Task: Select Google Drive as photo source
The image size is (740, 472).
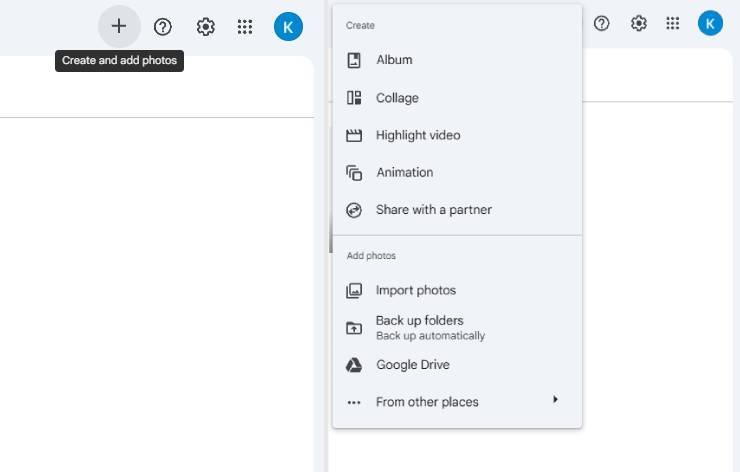Action: (x=457, y=365)
